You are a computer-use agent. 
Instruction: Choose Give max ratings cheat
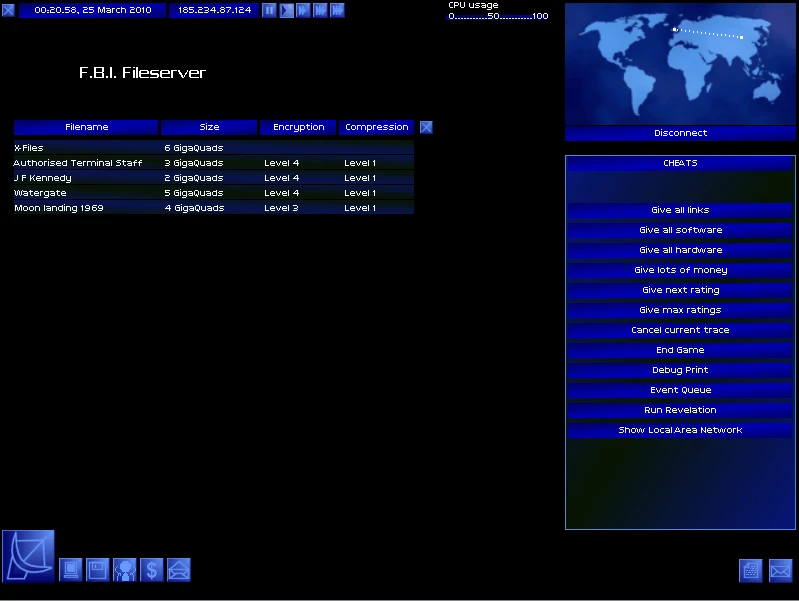pyautogui.click(x=680, y=310)
